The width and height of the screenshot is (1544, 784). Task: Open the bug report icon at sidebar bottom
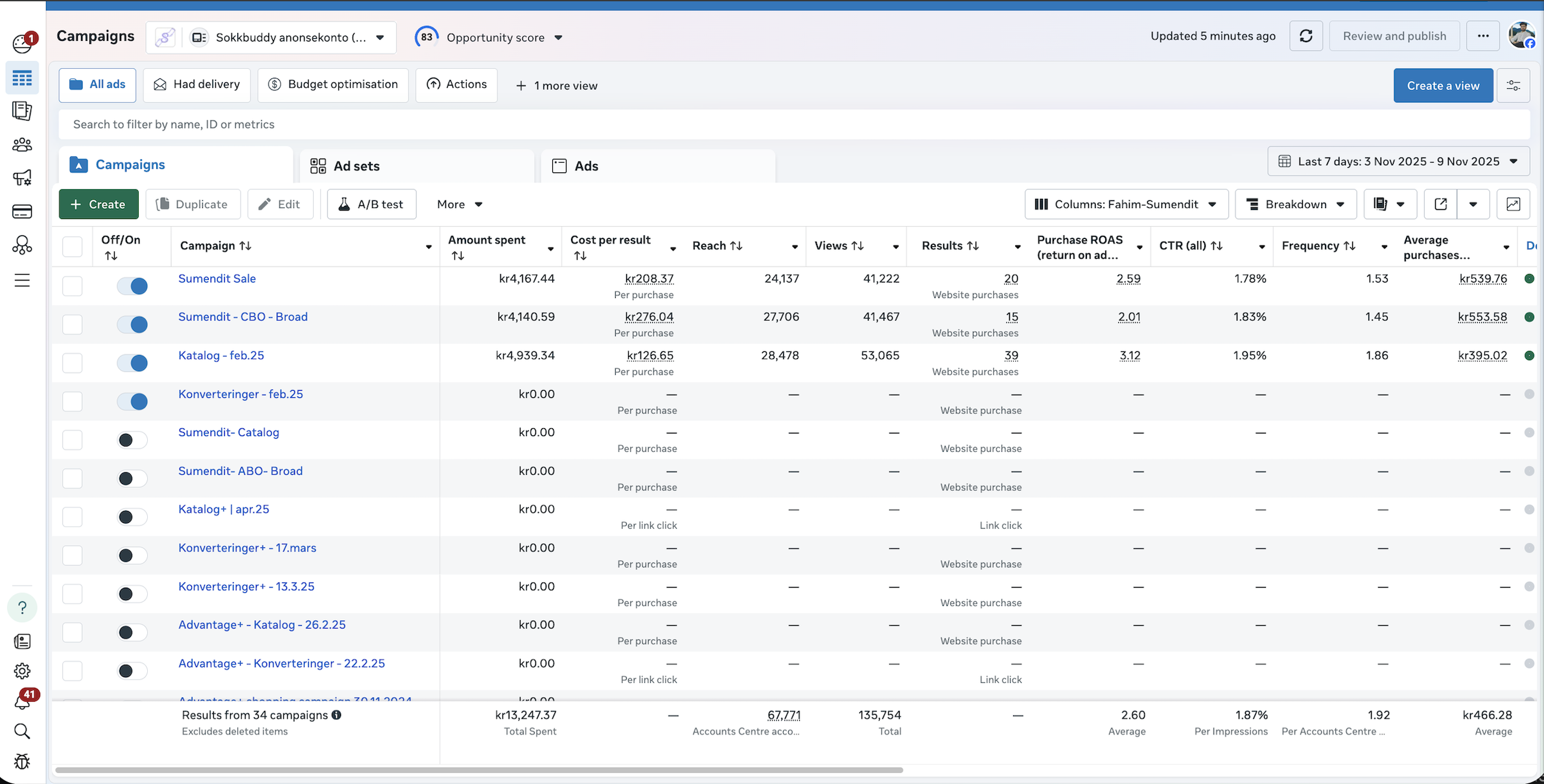23,762
